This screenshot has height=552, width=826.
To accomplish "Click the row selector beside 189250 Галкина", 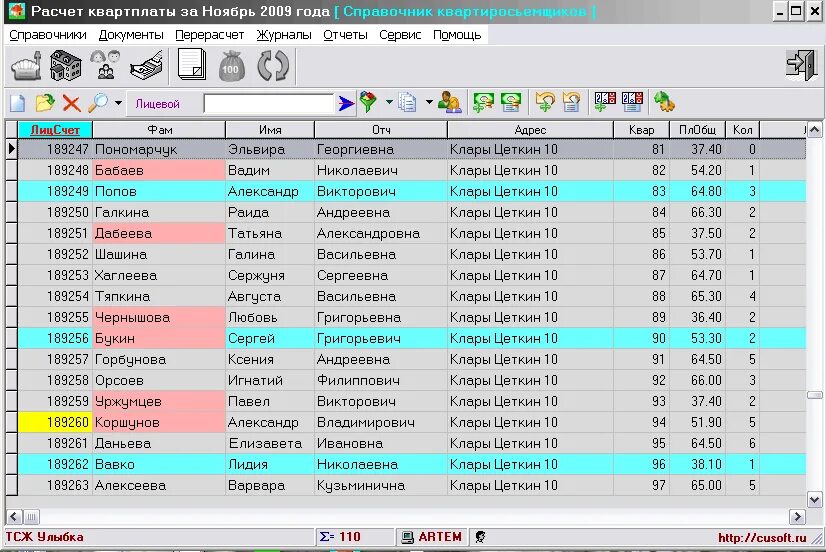I will click(x=12, y=212).
